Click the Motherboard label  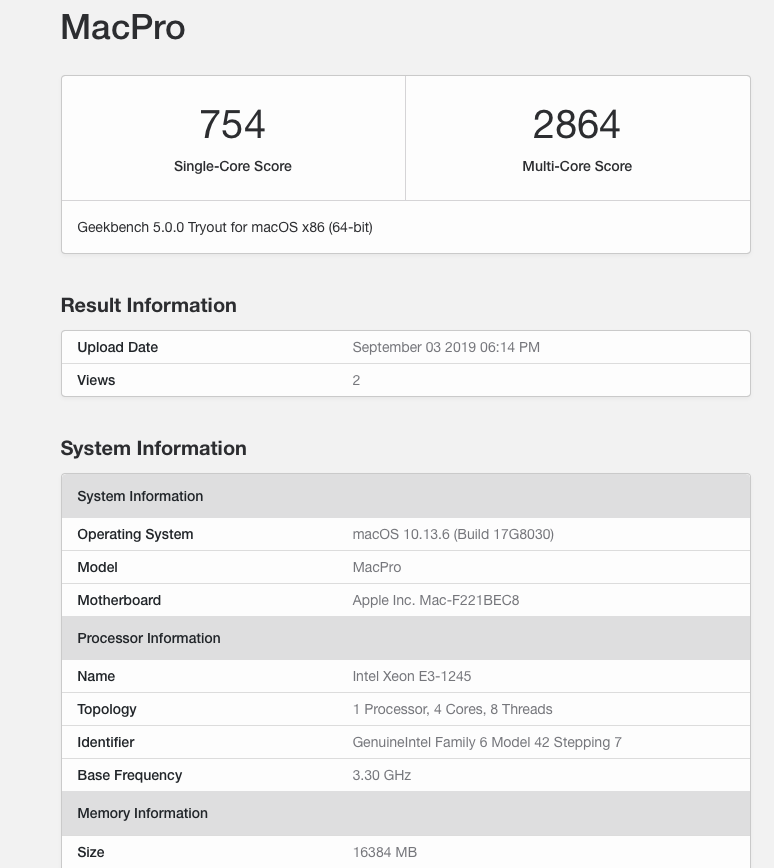tap(119, 600)
